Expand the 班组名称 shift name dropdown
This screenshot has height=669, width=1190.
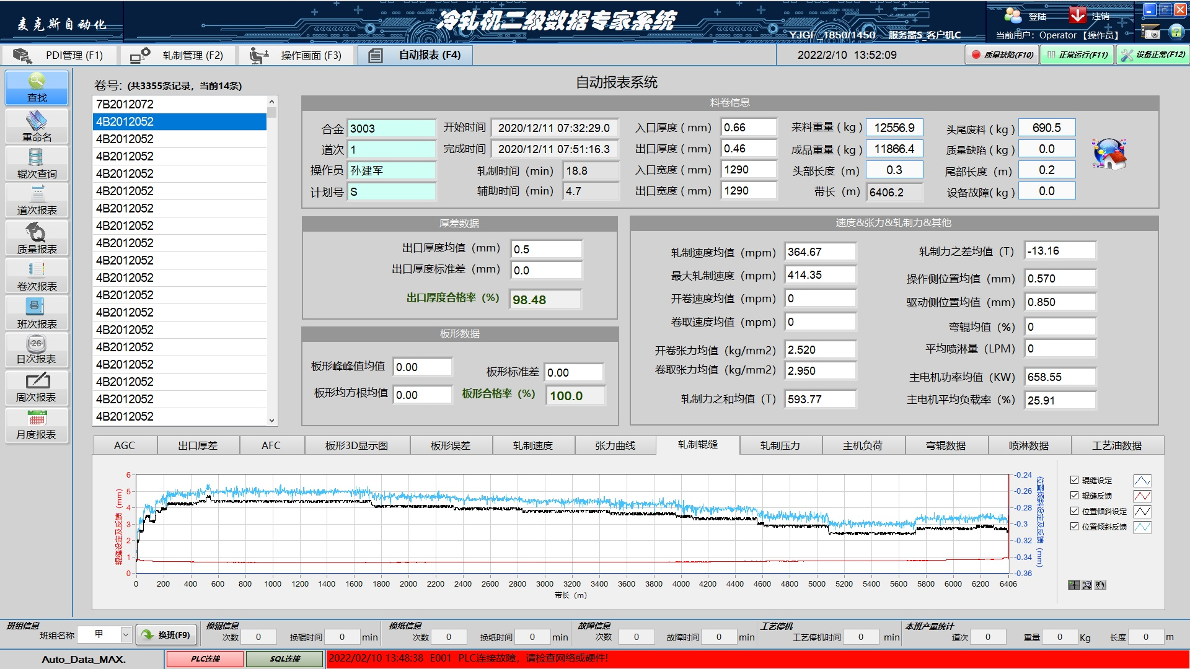point(125,635)
